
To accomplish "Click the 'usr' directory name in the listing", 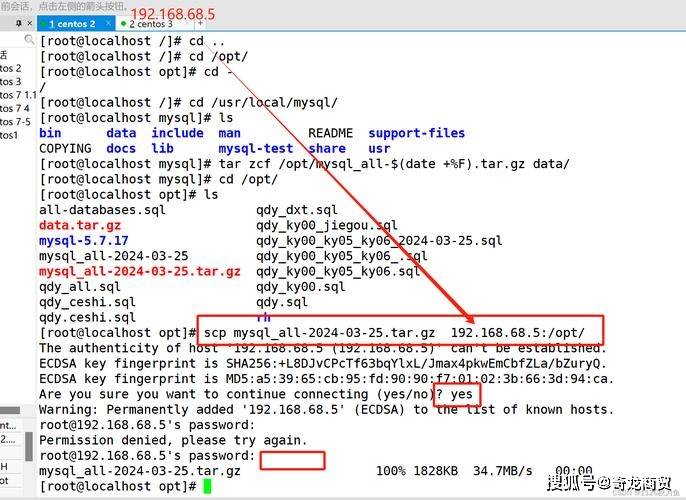I will 379,149.
